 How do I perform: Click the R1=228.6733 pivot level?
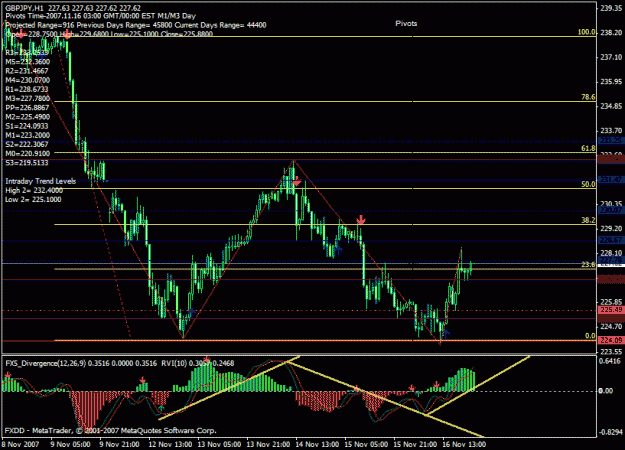pos(27,89)
